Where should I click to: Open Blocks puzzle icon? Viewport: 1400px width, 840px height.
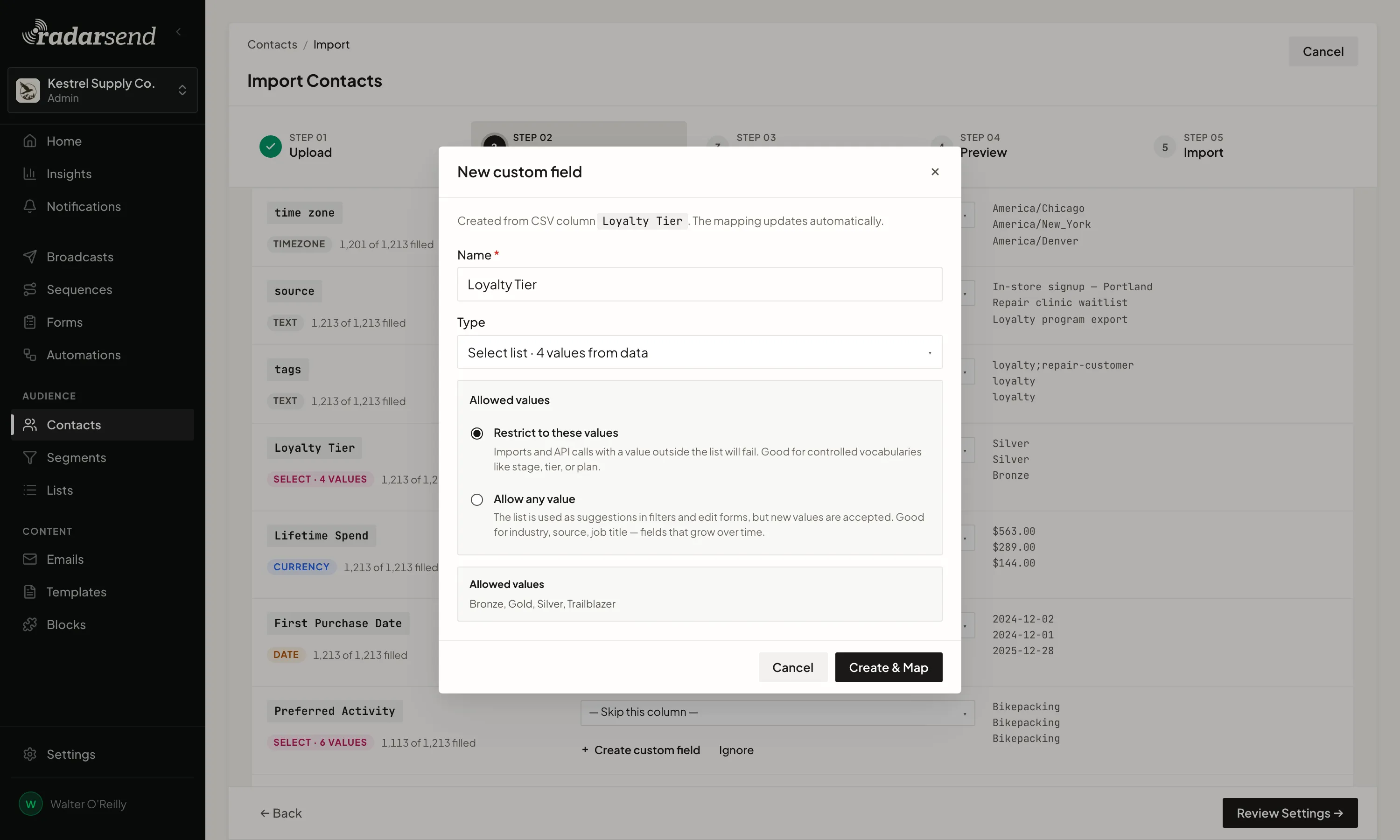tap(30, 624)
